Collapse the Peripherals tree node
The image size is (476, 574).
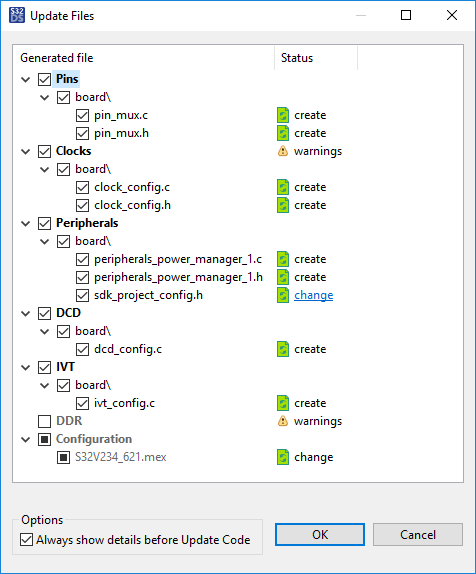click(x=26, y=223)
